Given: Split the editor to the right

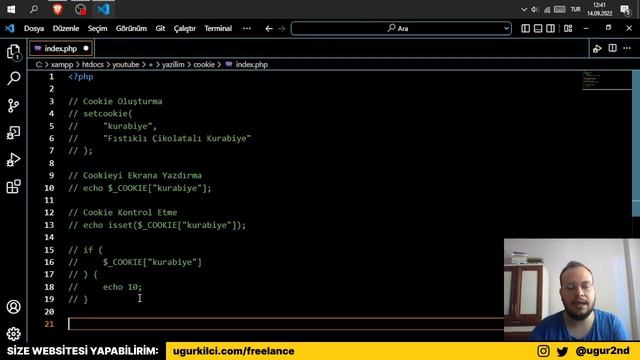Looking at the screenshot, I should 613,48.
